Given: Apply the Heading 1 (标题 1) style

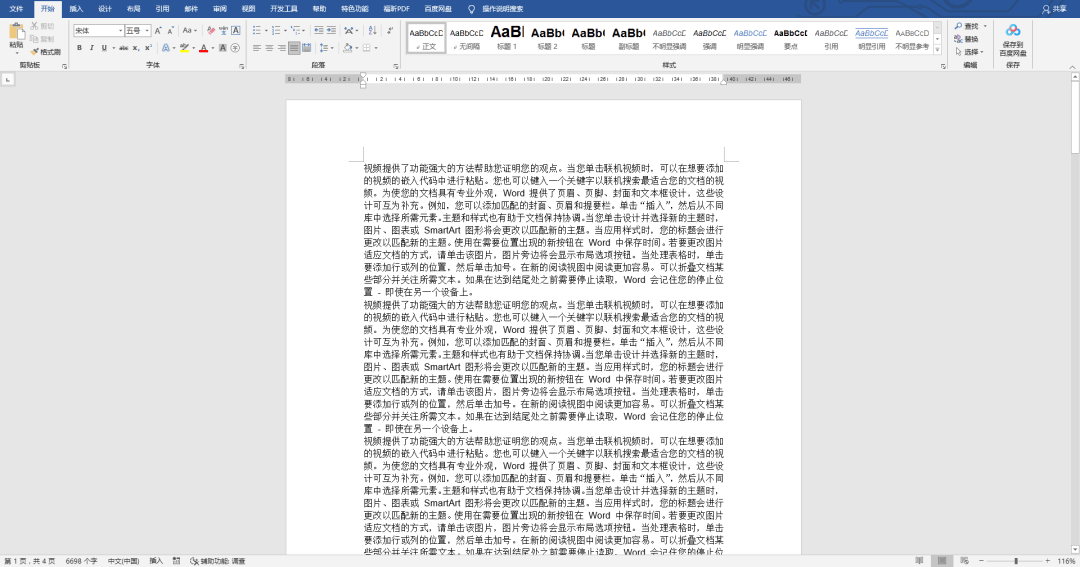Looking at the screenshot, I should pyautogui.click(x=507, y=37).
